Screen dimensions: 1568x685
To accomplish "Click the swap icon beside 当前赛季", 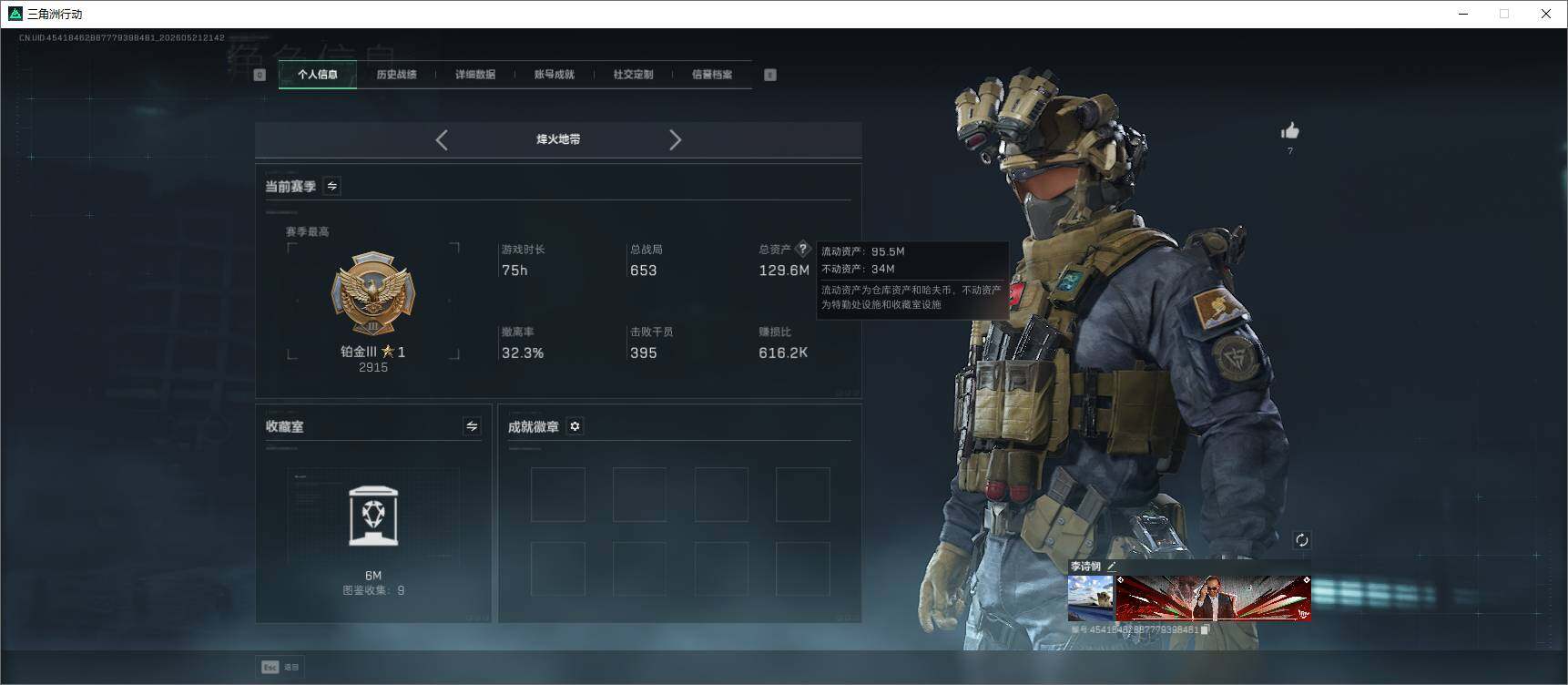I will (332, 186).
